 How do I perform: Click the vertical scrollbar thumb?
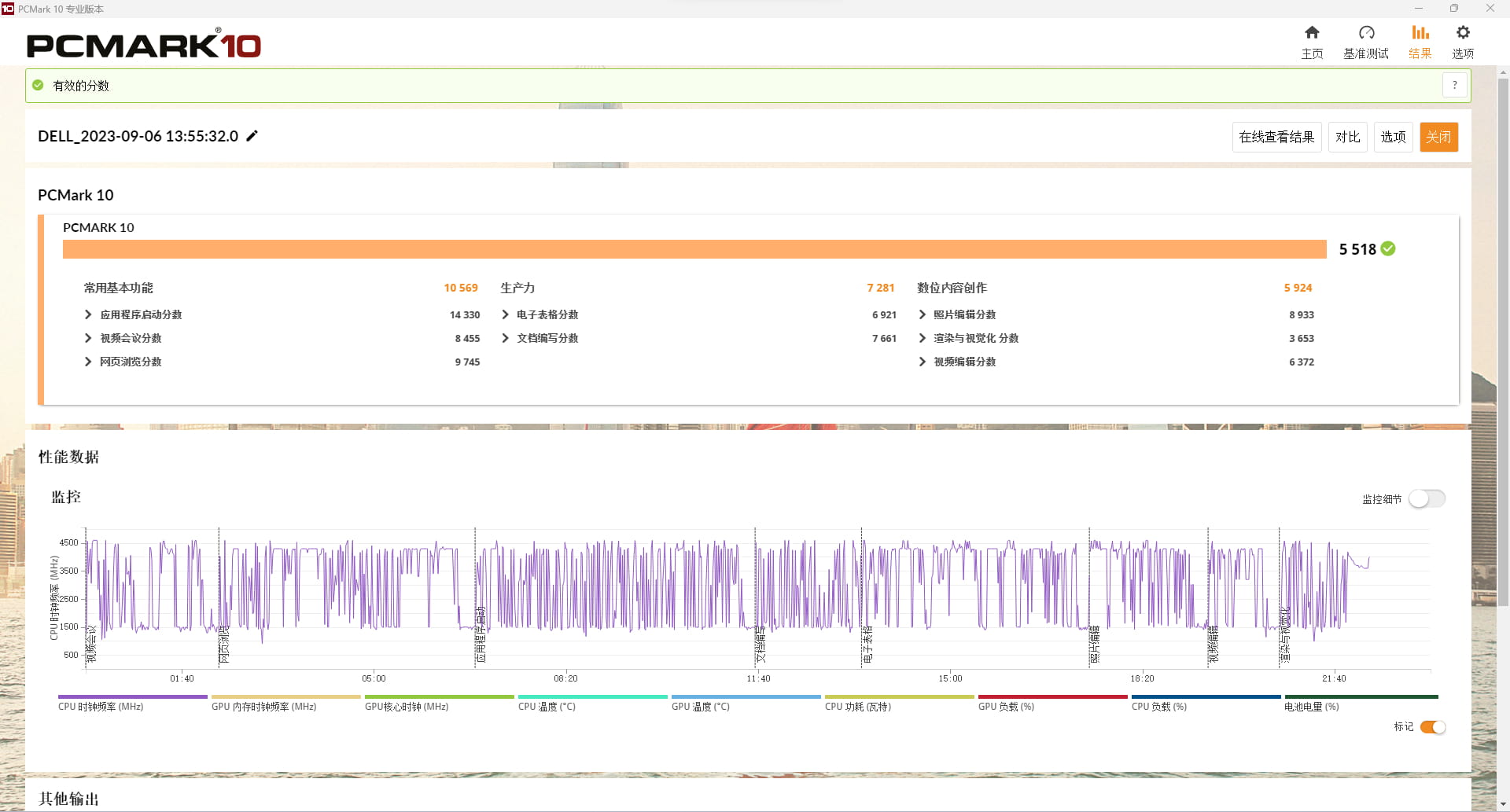click(x=1503, y=342)
